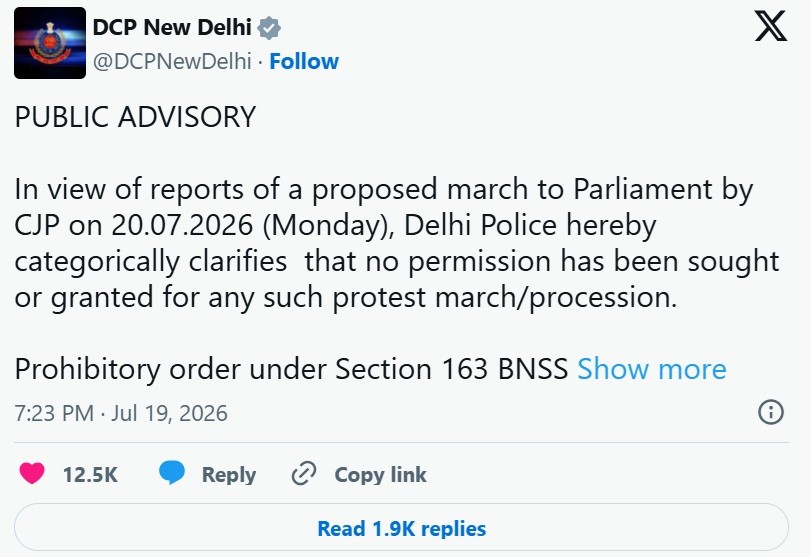The height and width of the screenshot is (557, 811).
Task: Click the 7:23 PM · Jul 19, 2026 timestamp
Action: (x=121, y=413)
